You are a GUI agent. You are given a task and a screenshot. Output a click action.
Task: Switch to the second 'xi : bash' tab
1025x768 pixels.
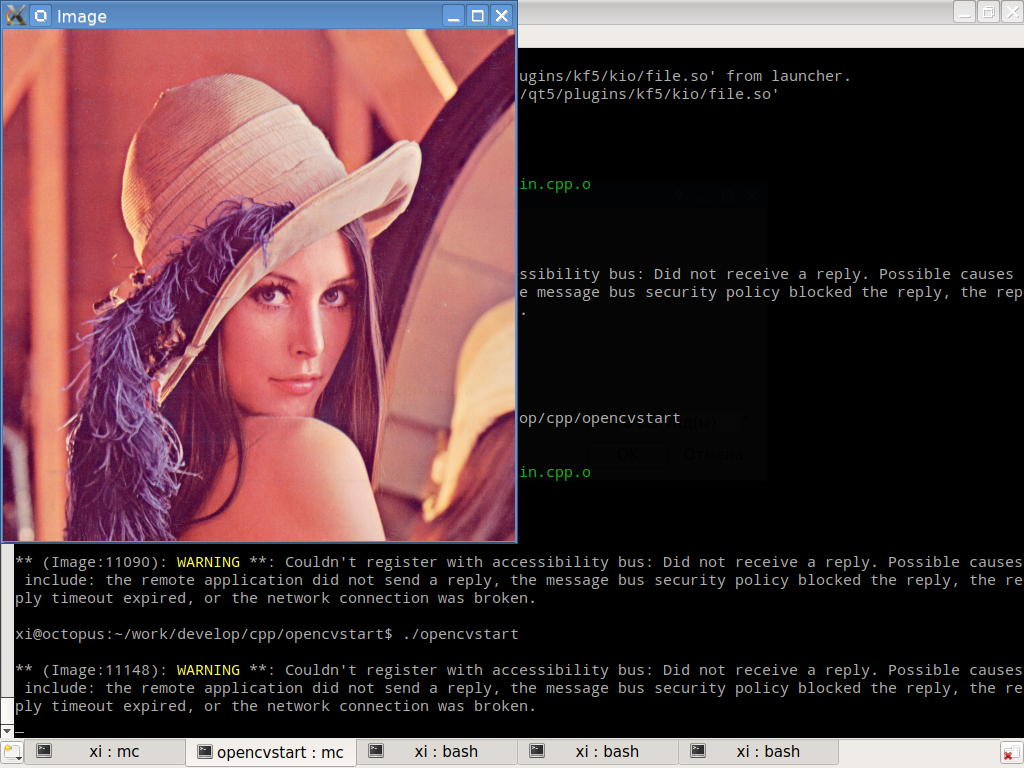(x=599, y=752)
